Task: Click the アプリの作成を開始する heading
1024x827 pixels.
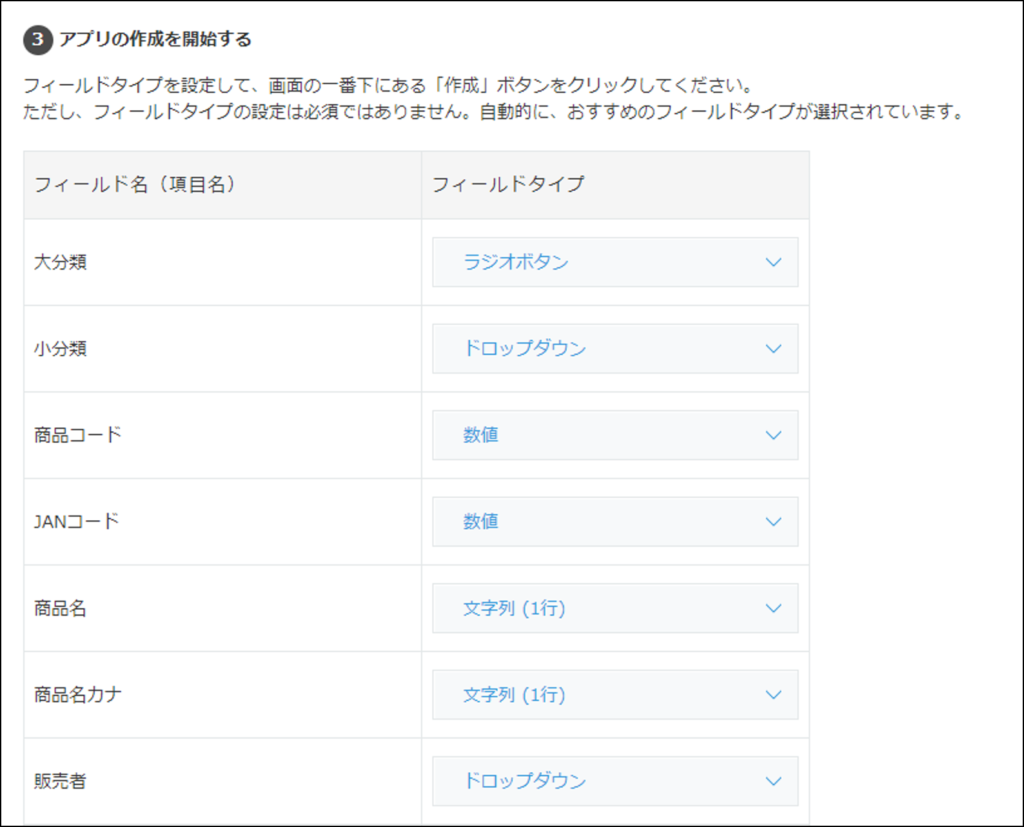Action: coord(155,39)
